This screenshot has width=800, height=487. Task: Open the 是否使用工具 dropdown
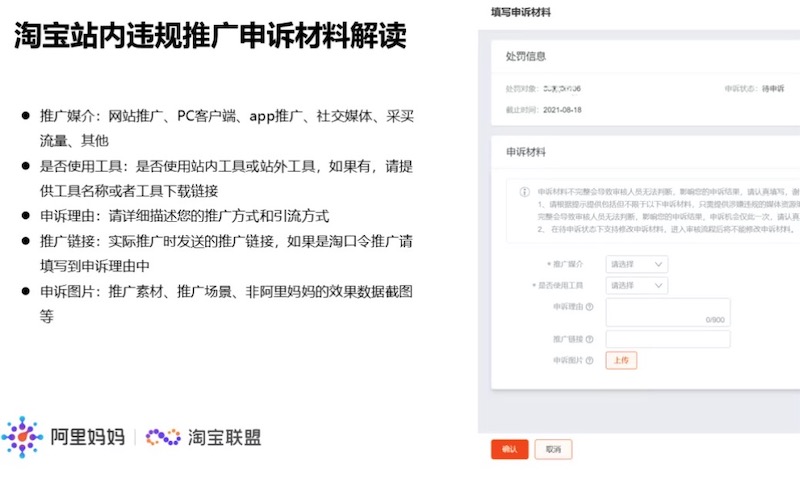636,286
